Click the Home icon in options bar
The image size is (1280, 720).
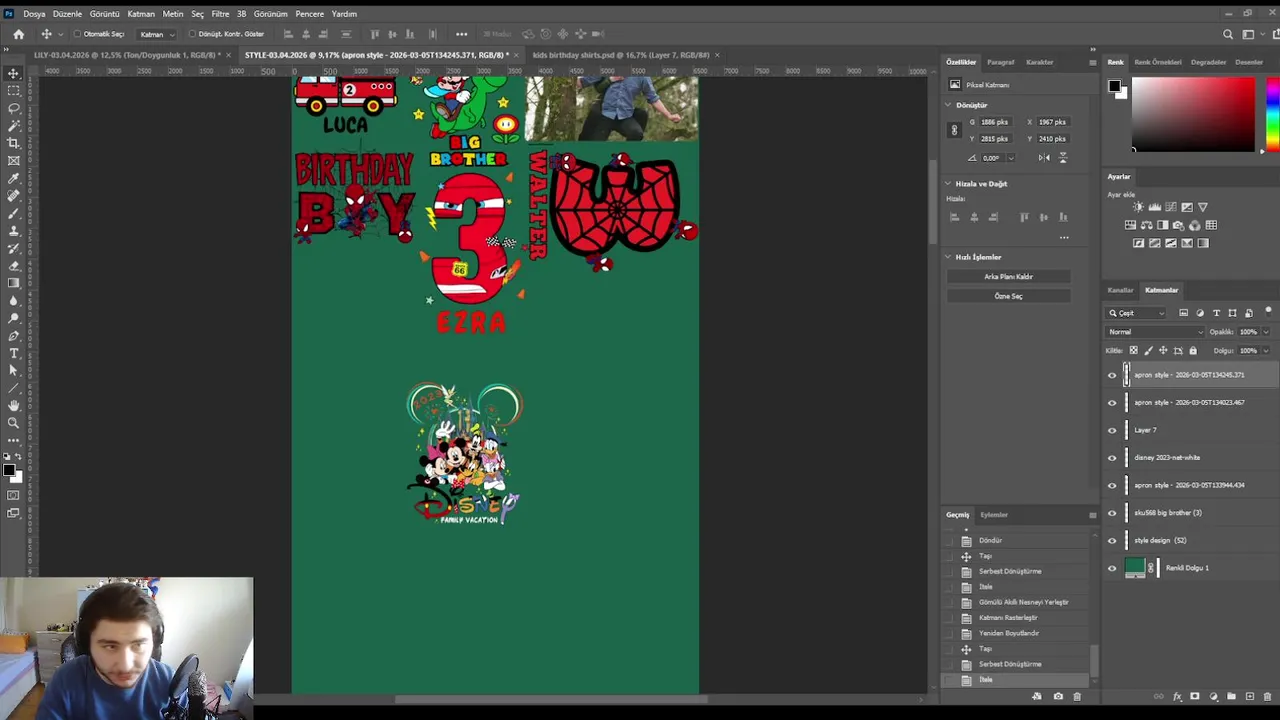pyautogui.click(x=18, y=34)
